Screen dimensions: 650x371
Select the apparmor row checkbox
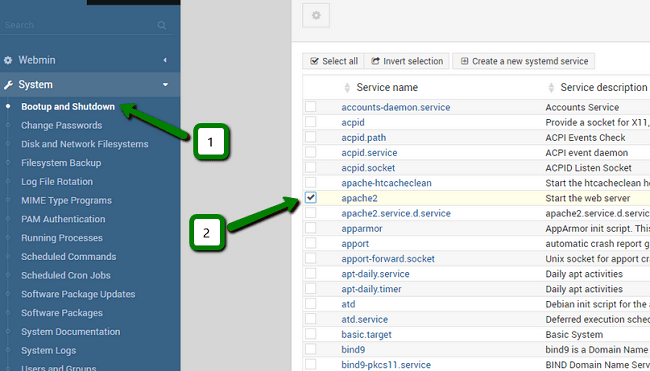point(310,228)
